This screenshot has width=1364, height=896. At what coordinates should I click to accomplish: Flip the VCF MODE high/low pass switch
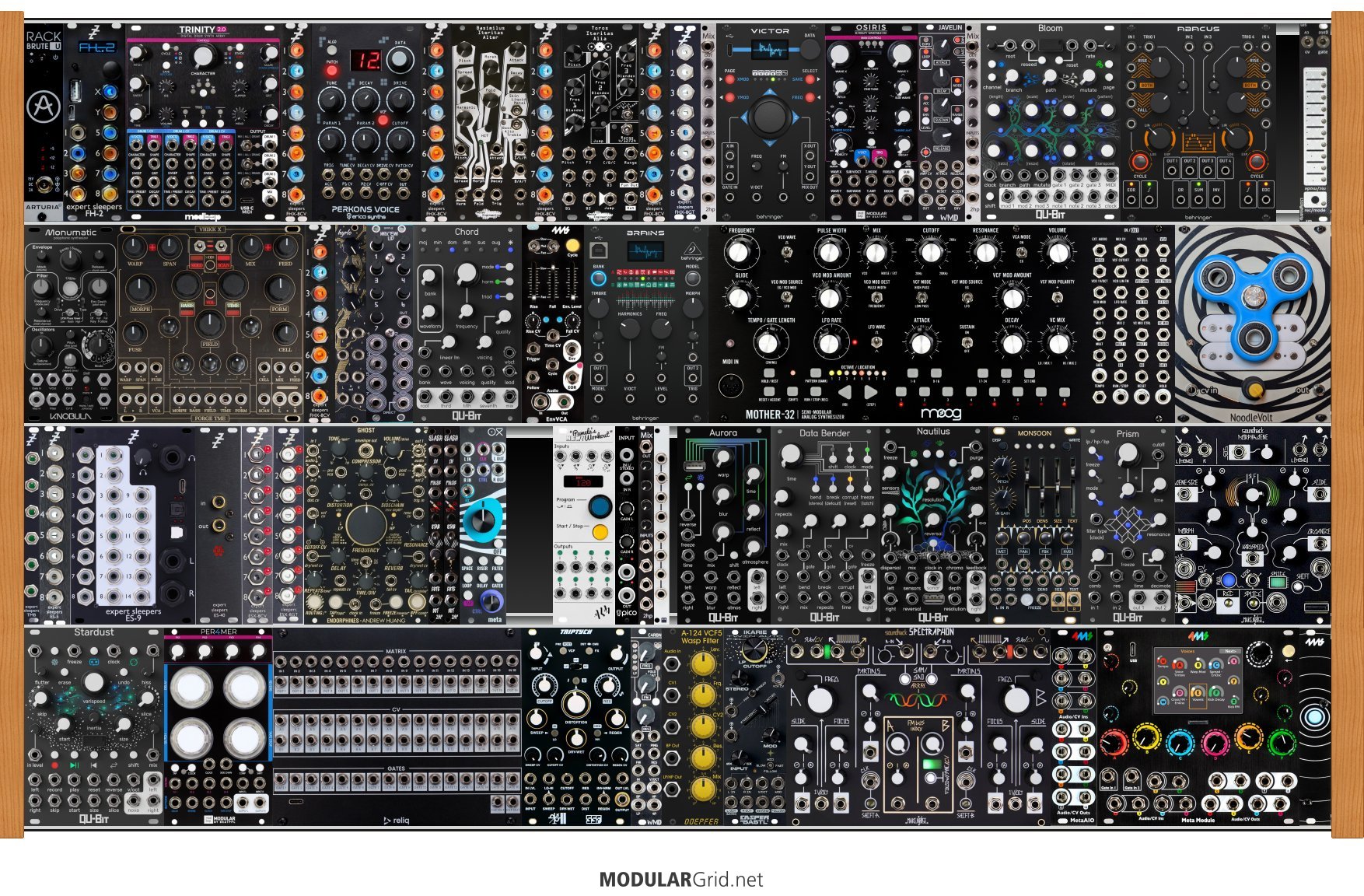[922, 296]
